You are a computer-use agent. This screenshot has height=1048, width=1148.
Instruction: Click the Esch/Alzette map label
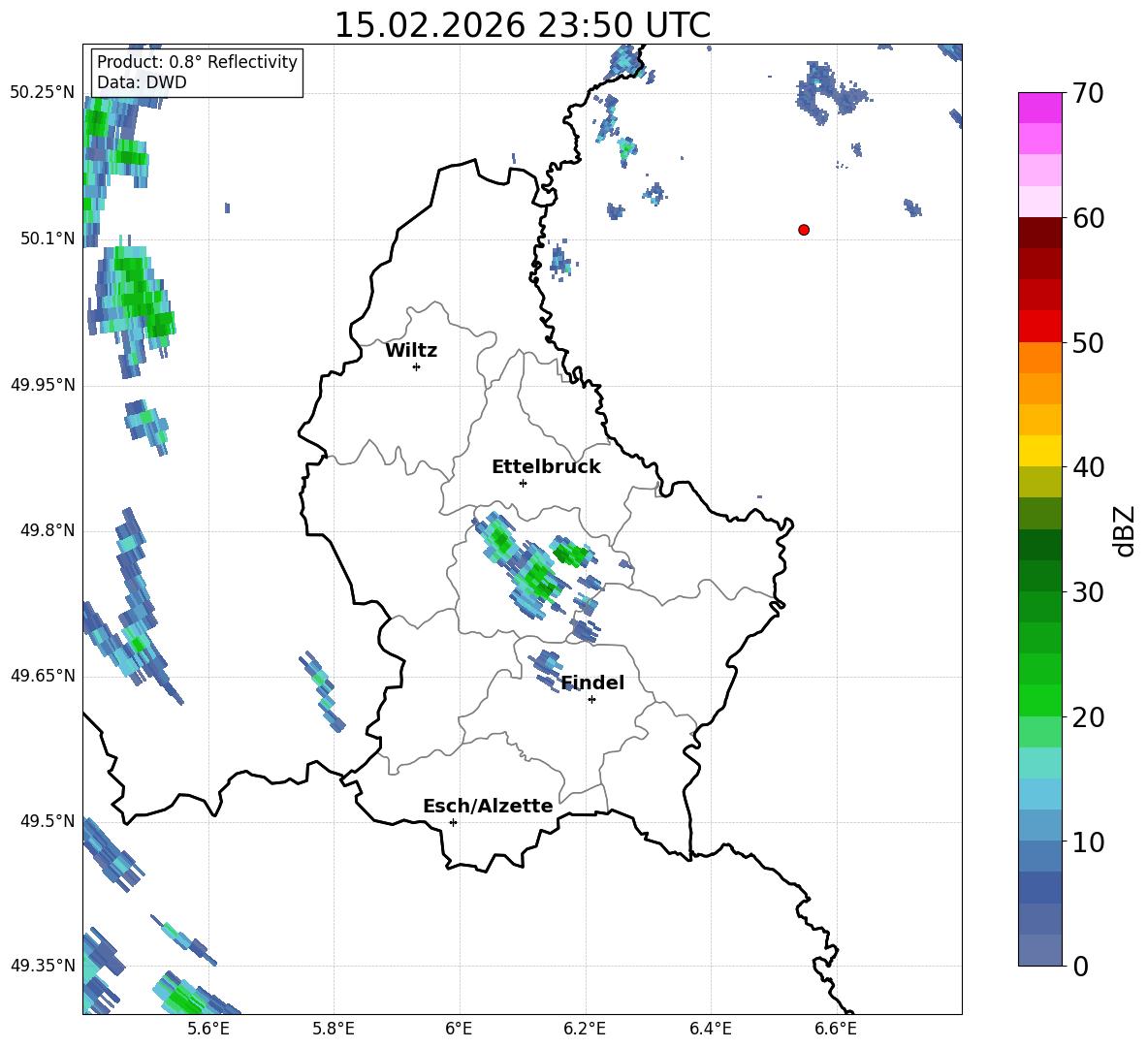click(x=488, y=807)
